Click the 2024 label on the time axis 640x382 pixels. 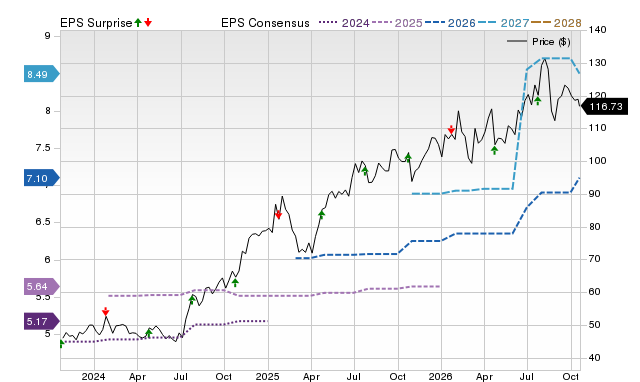click(93, 376)
